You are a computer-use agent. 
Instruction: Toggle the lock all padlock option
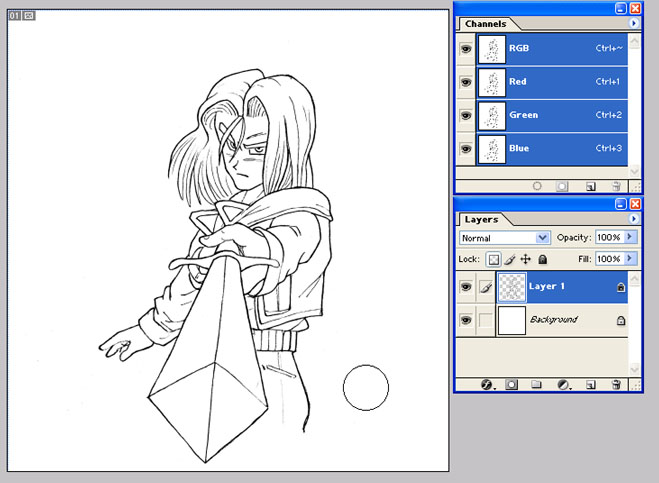(x=542, y=259)
